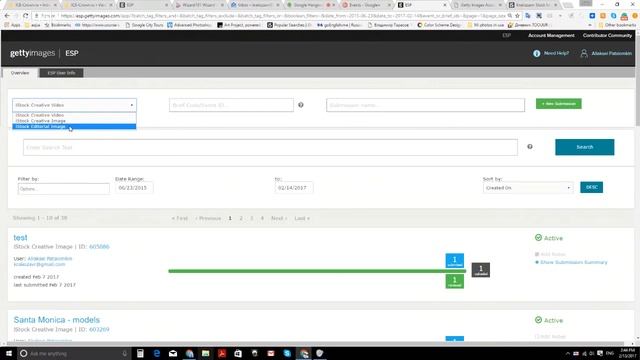Click the gettyimages ESP logo
This screenshot has height=360, width=640.
(x=44, y=53)
